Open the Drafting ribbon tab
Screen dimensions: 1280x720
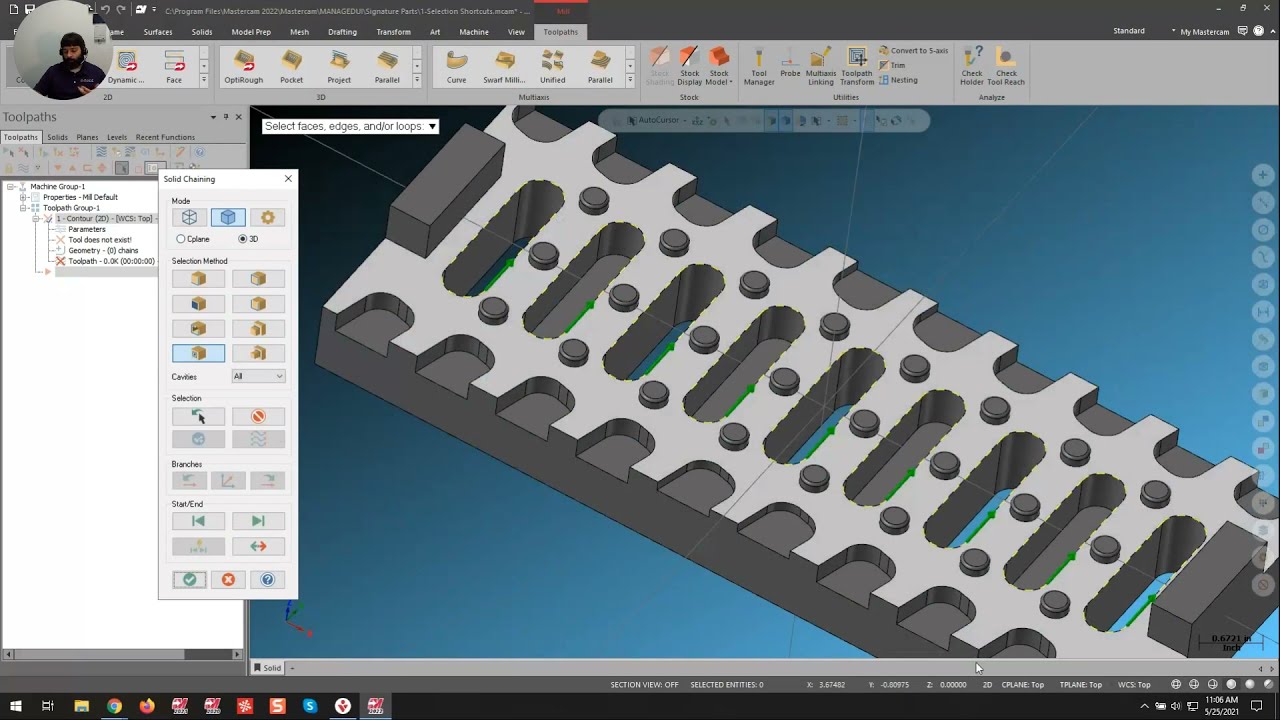tap(342, 32)
